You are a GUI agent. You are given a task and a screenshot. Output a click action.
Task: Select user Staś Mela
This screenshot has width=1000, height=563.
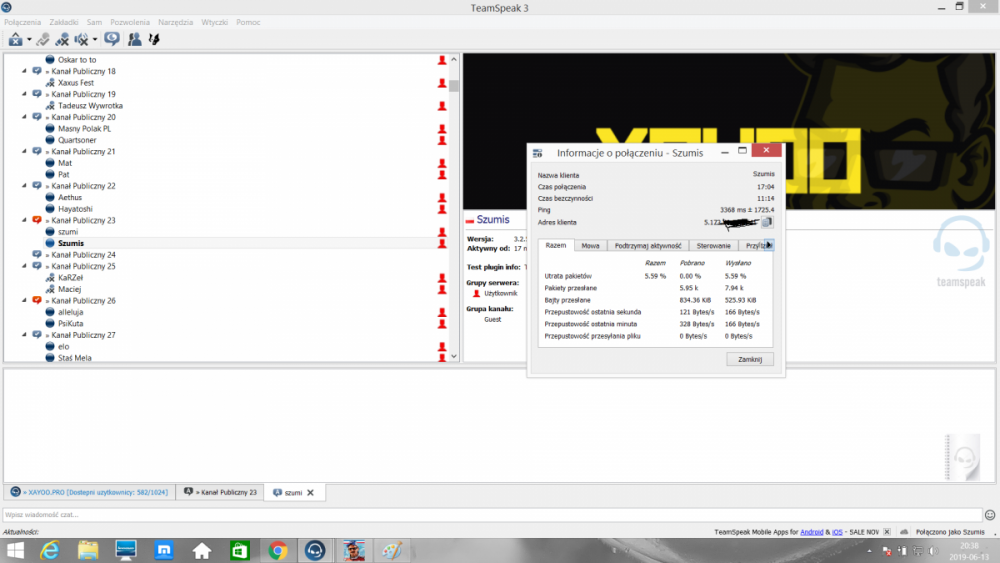point(75,358)
